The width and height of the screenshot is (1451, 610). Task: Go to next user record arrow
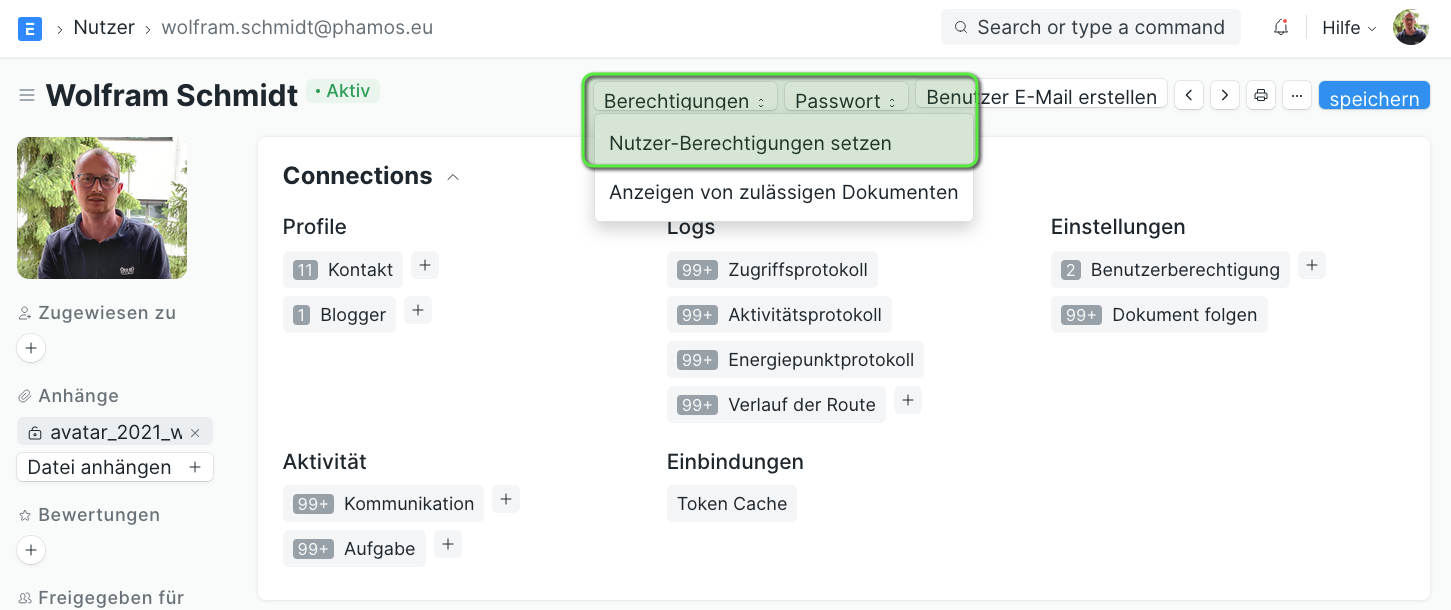click(x=1225, y=96)
